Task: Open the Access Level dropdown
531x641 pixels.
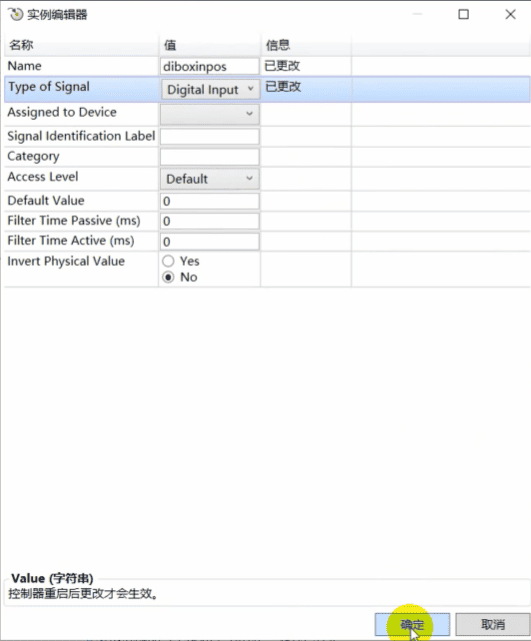Action: (x=210, y=179)
